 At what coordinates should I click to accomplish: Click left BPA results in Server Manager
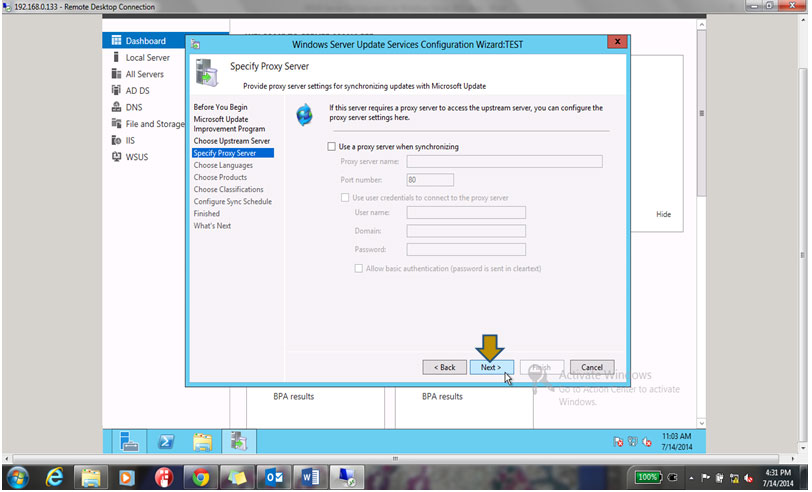[x=294, y=396]
